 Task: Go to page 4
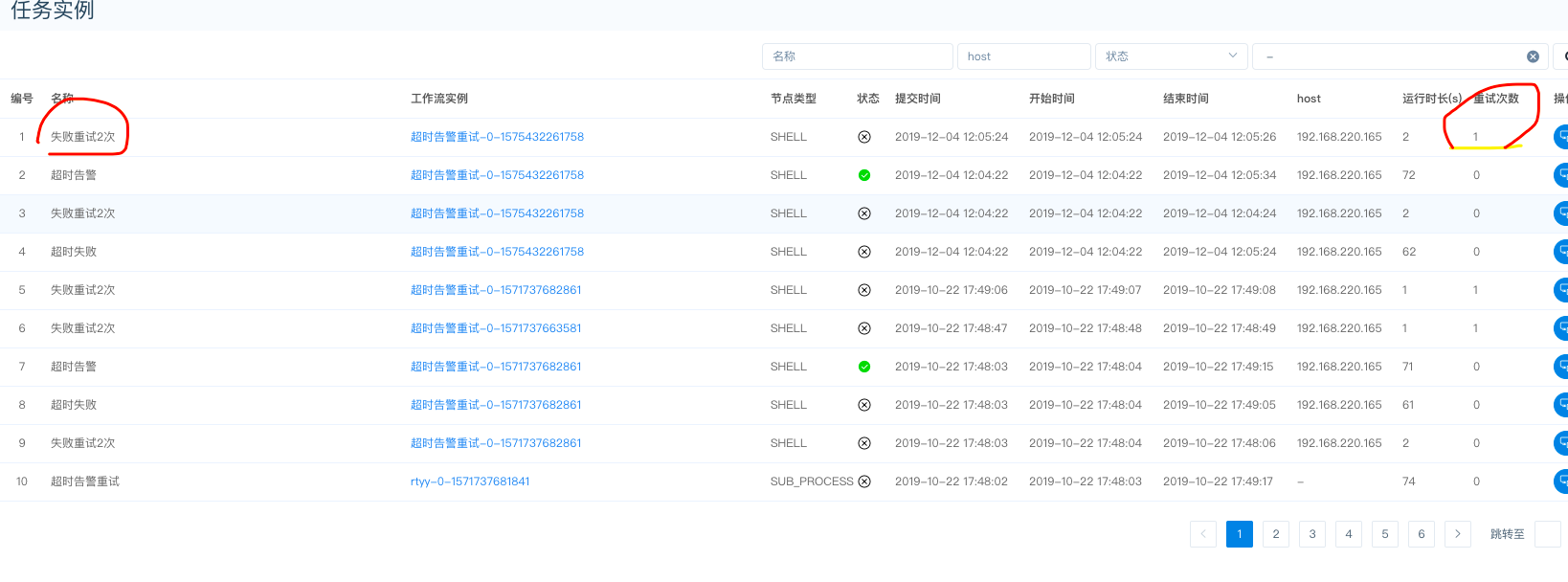pyautogui.click(x=1349, y=534)
